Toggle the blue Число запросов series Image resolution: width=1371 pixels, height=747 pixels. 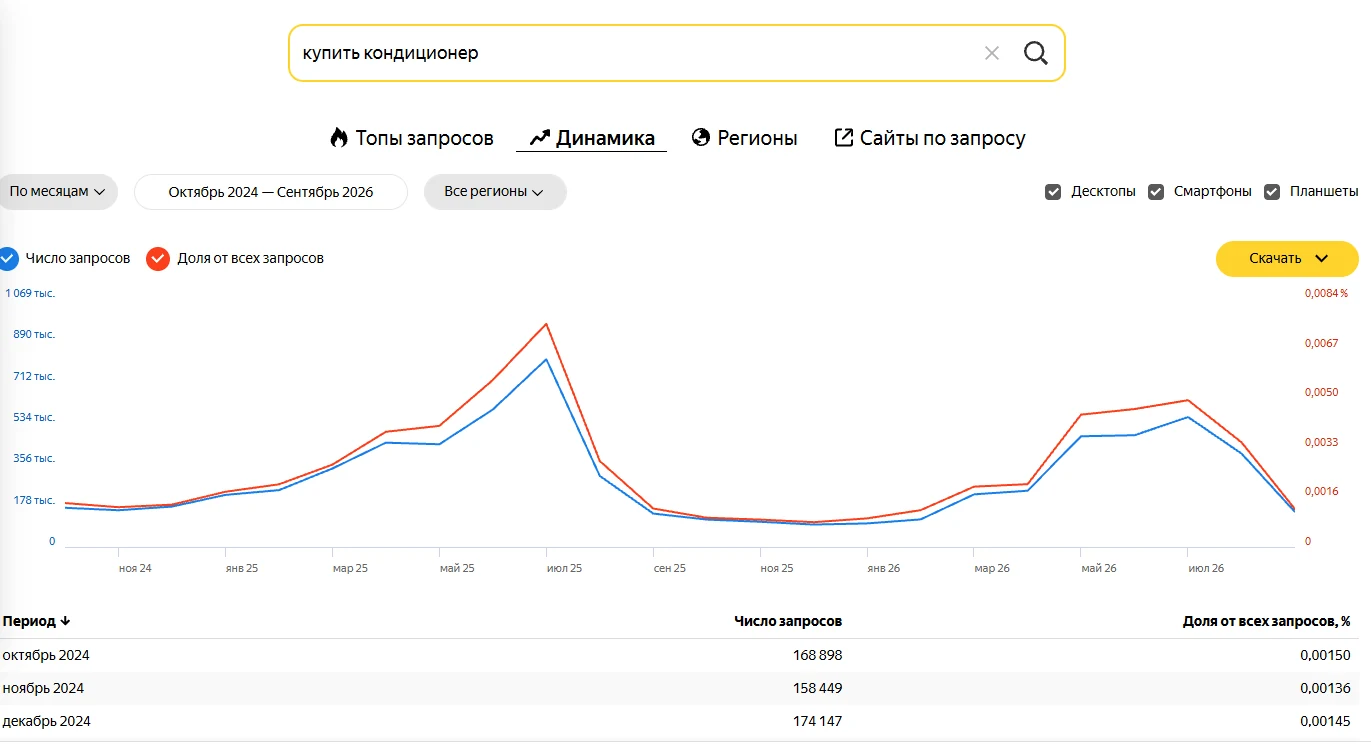[x=8, y=258]
